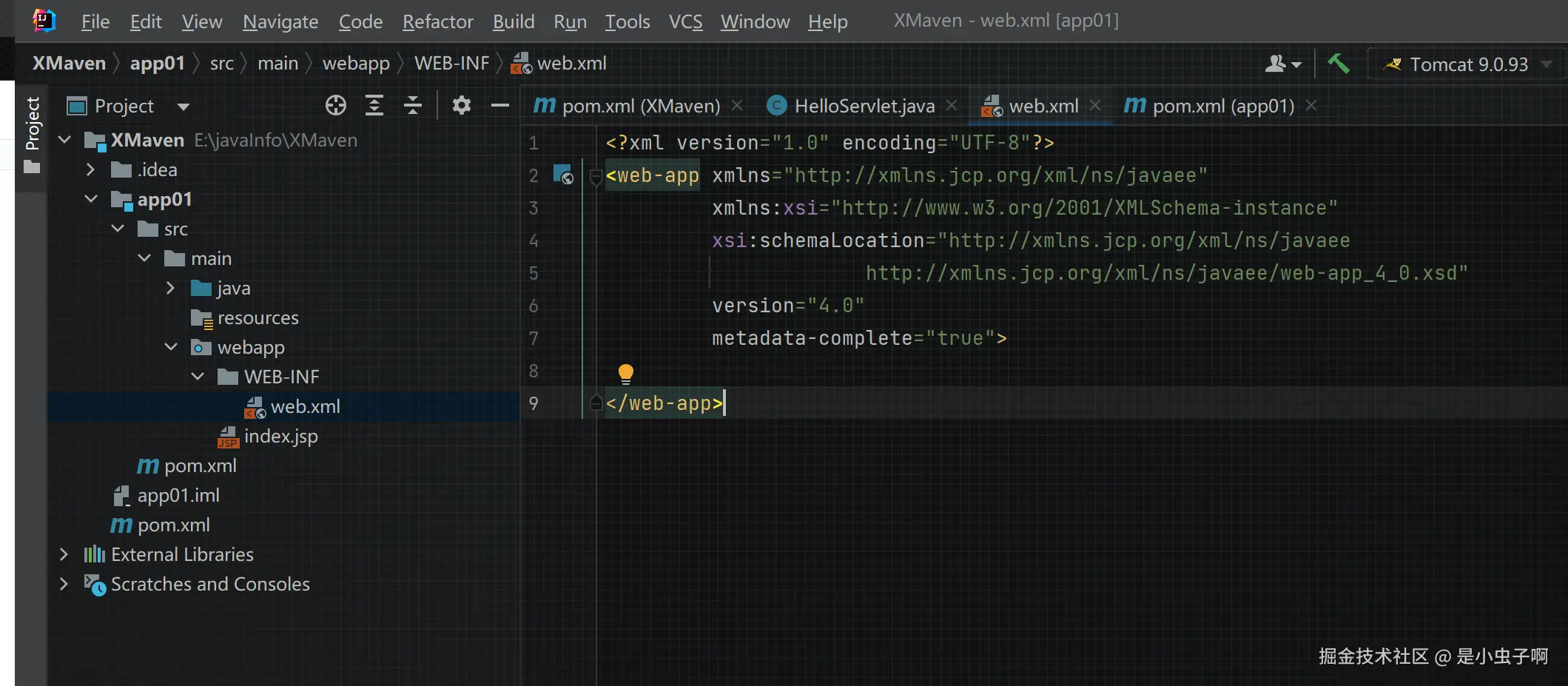Open the Refactor menu
1568x686 pixels.
(438, 21)
